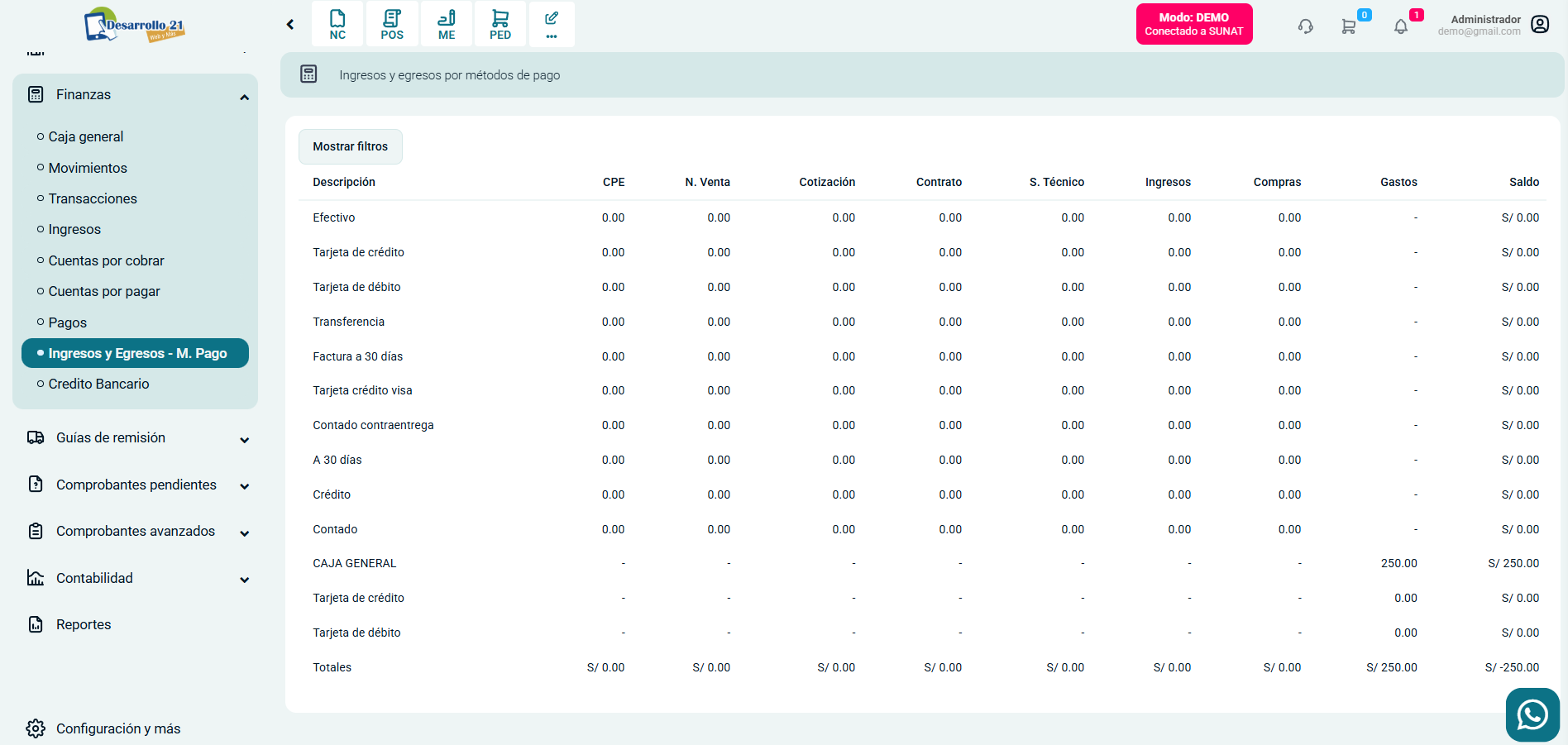Select Caja general in Finanzas
The image size is (1568, 745).
(x=86, y=136)
